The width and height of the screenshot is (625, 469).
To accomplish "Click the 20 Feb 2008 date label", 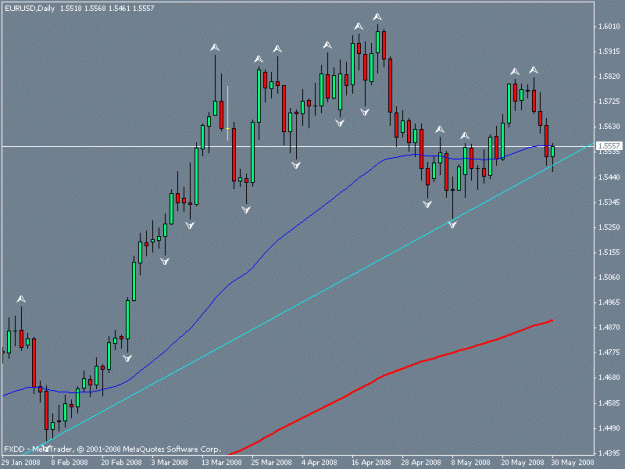I will 122,462.
